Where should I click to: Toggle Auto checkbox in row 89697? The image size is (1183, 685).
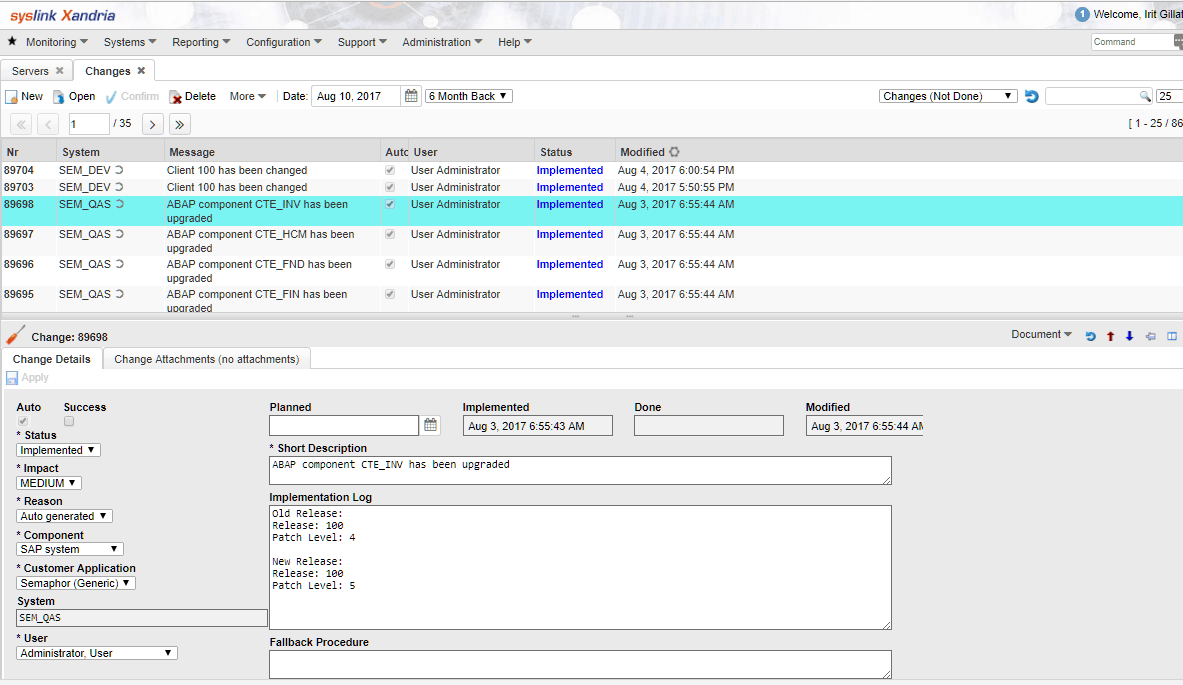[390, 235]
